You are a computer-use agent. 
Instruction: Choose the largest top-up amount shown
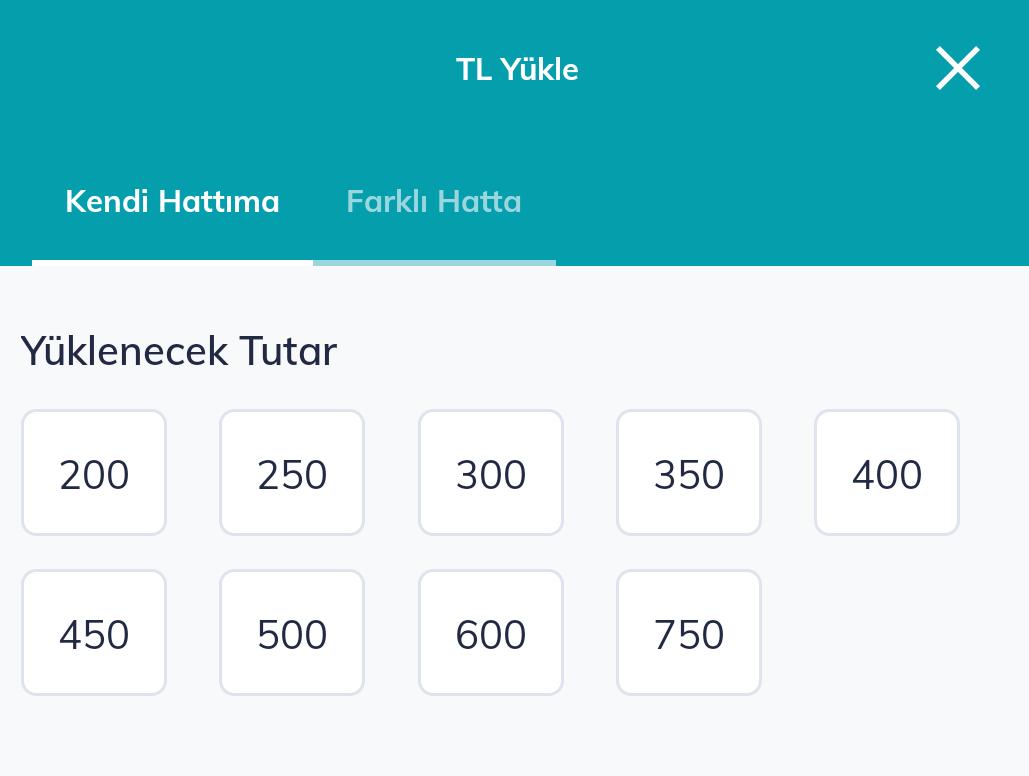(689, 632)
